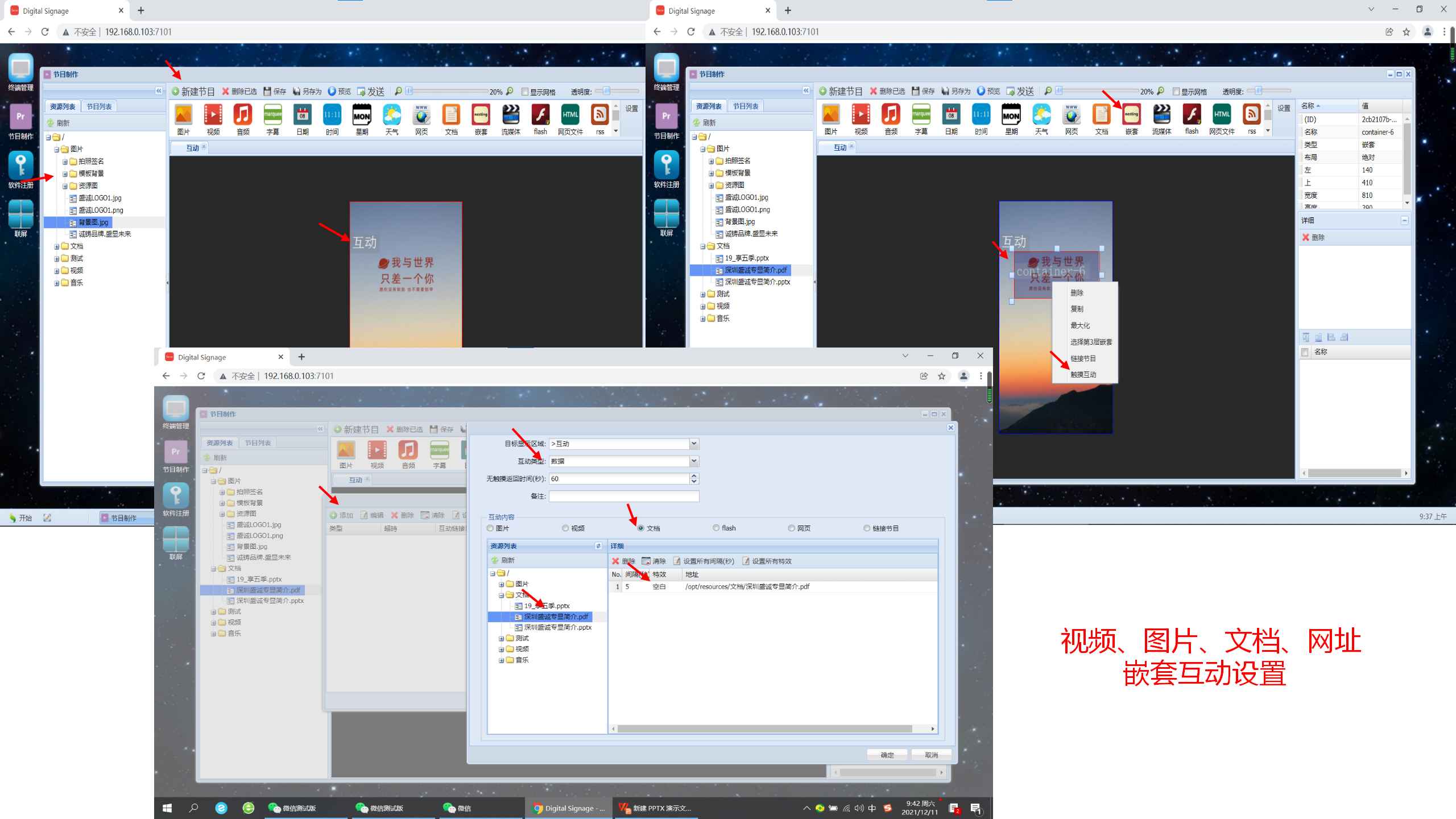Select the 网页 radio button in 互动内容
Screen dimensions: 1456x819
[791, 528]
